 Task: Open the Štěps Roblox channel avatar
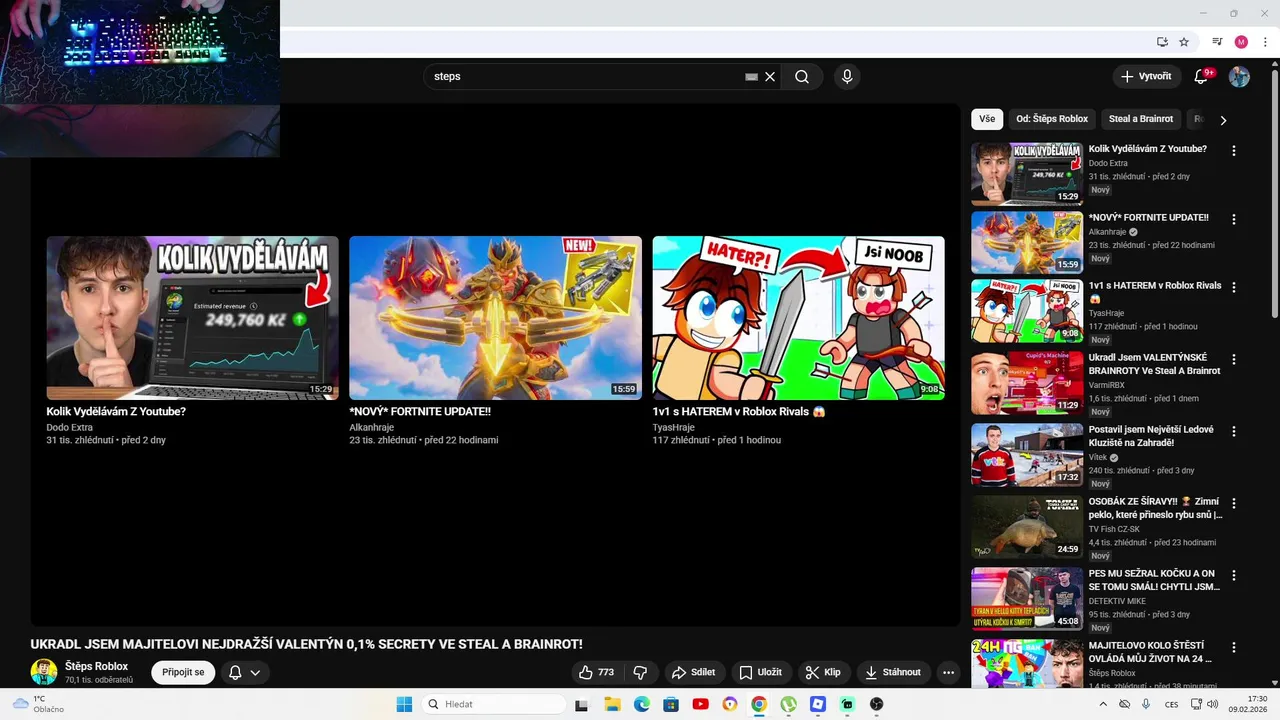(43, 672)
